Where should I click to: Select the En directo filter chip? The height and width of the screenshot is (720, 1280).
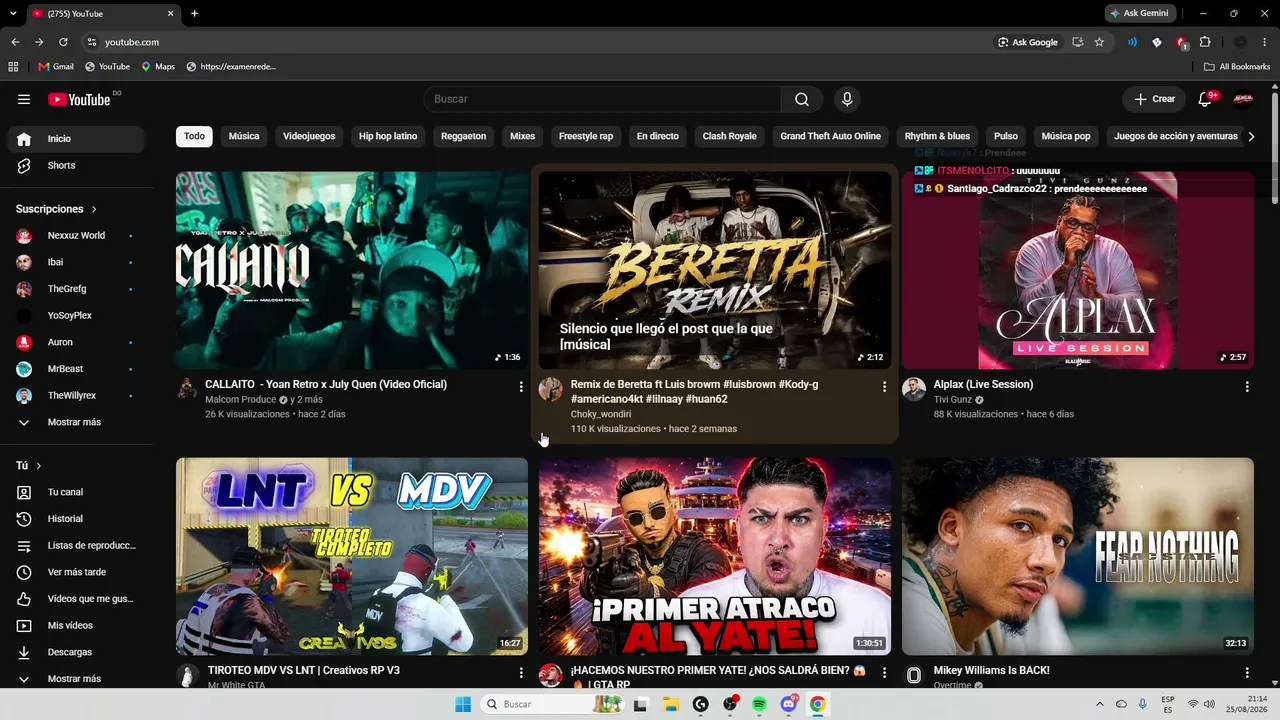coord(658,136)
